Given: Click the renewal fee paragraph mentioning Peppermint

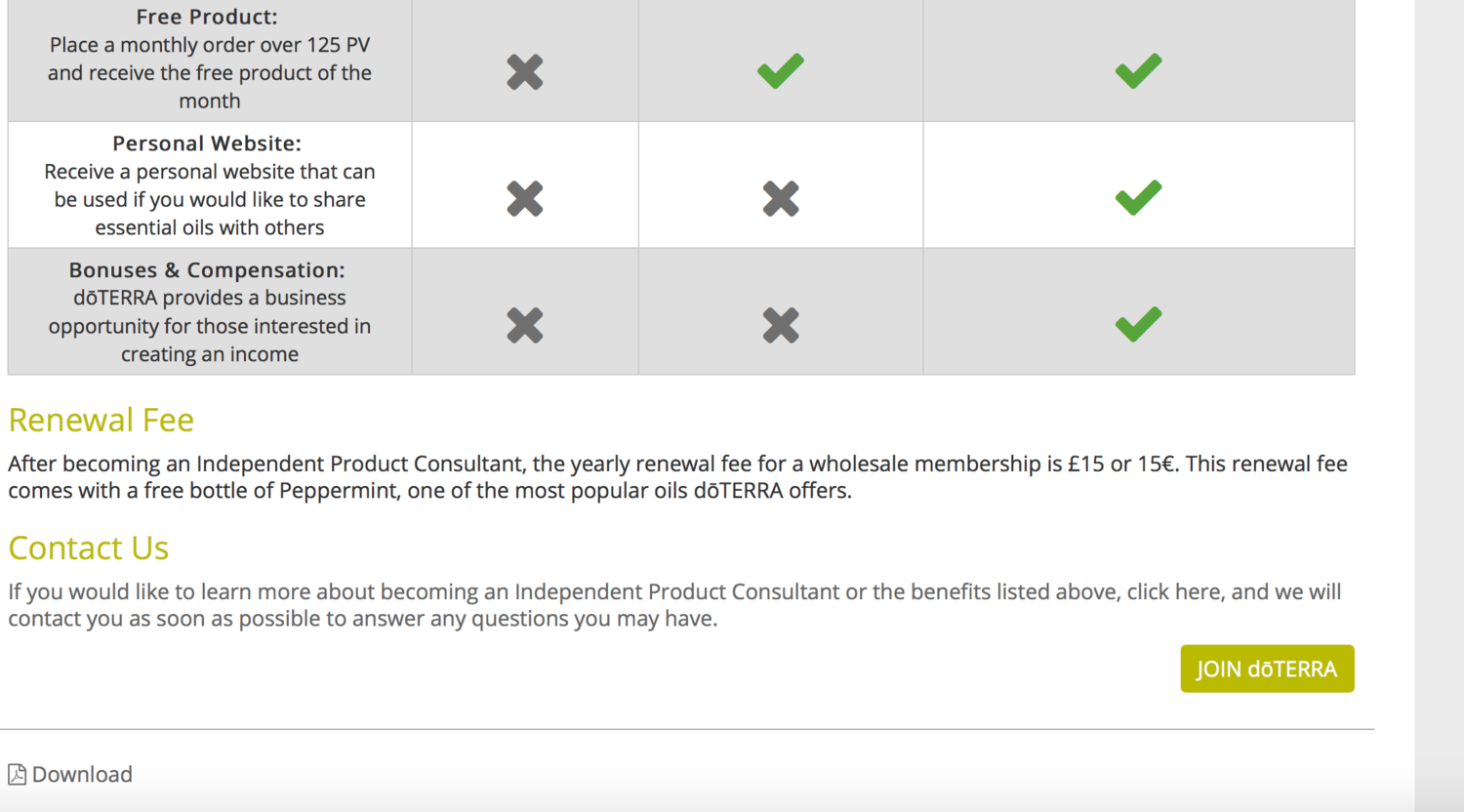Looking at the screenshot, I should point(677,476).
